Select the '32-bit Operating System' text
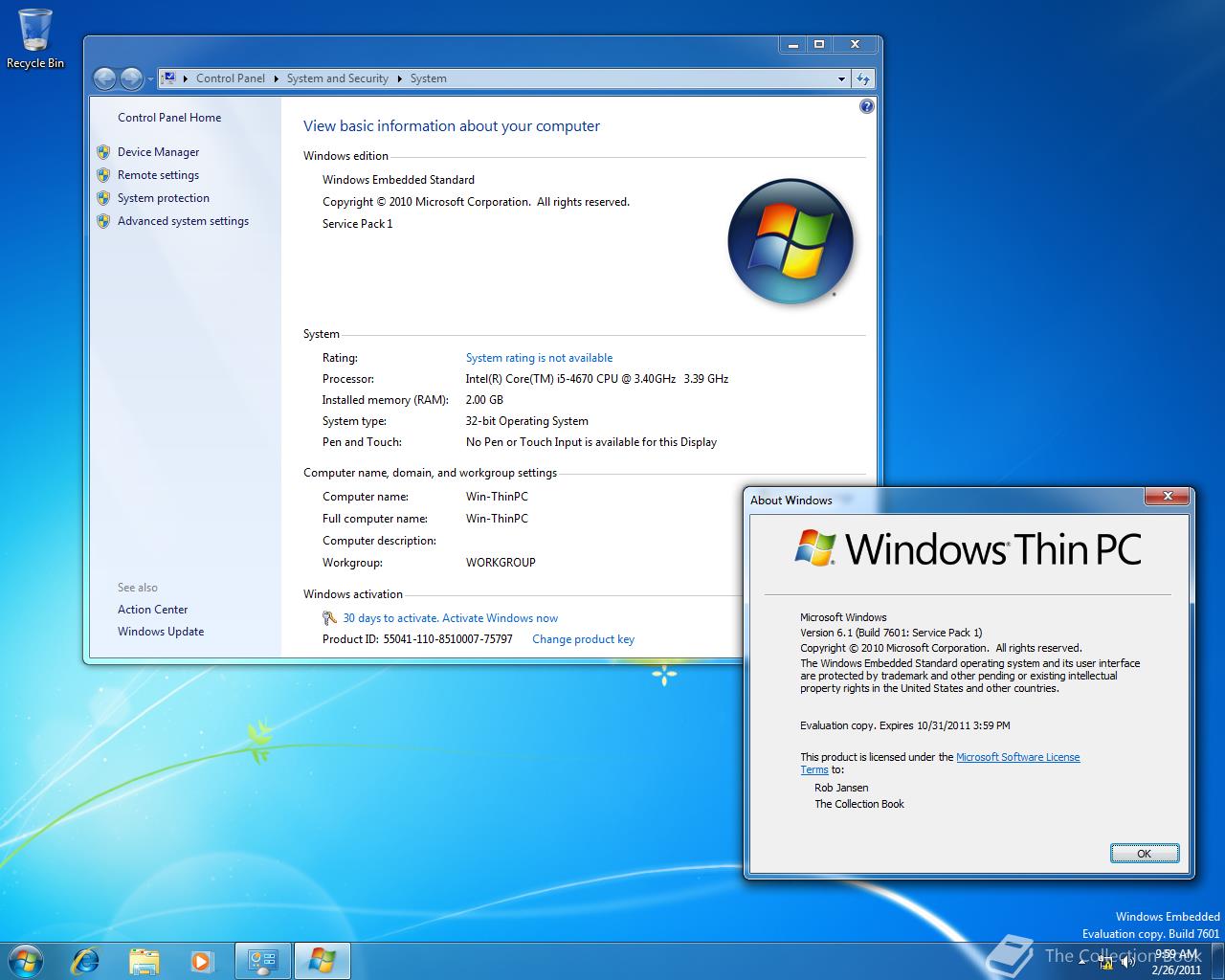 pos(527,421)
